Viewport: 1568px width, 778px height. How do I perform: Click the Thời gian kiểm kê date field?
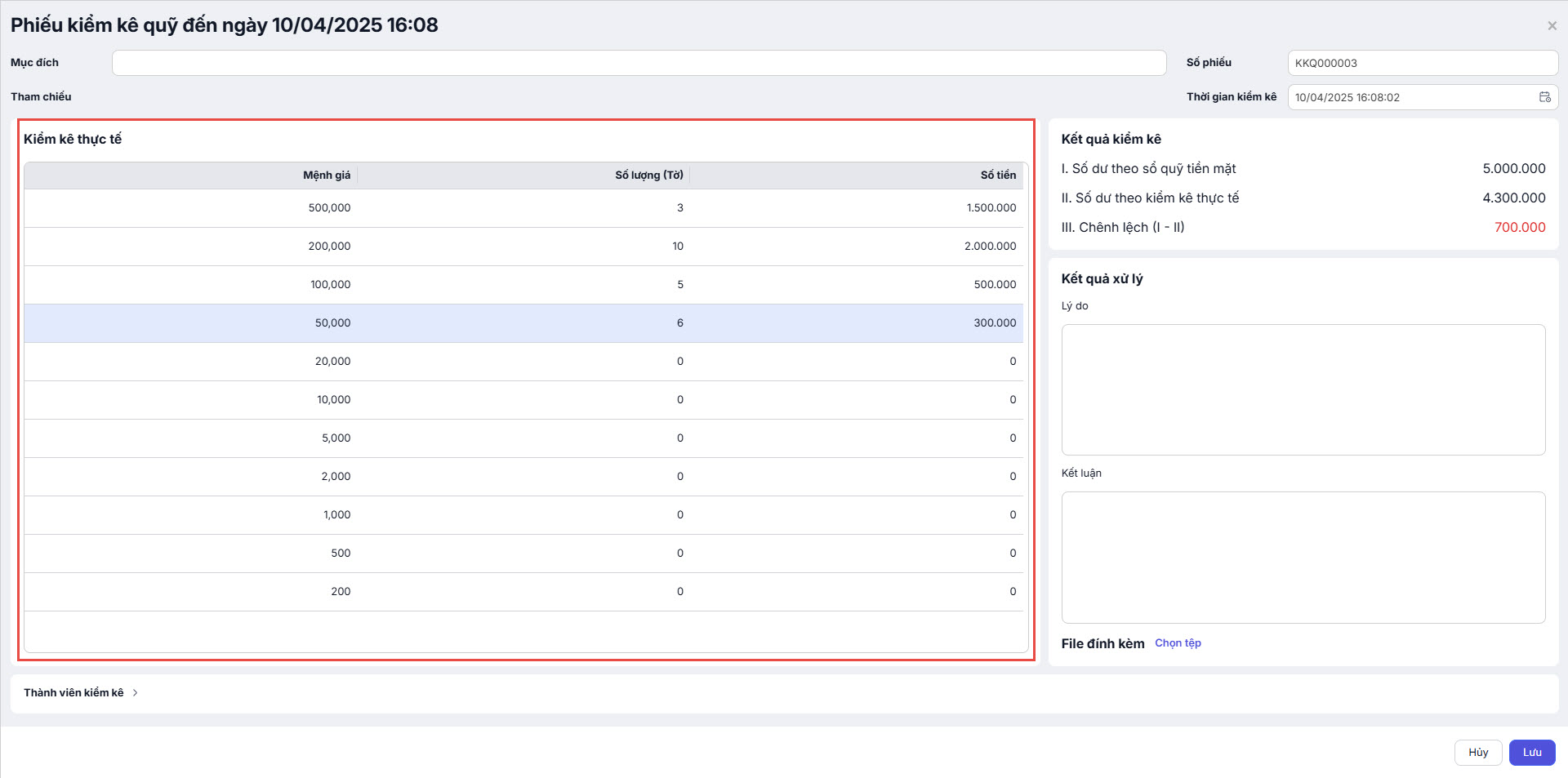coord(1413,97)
